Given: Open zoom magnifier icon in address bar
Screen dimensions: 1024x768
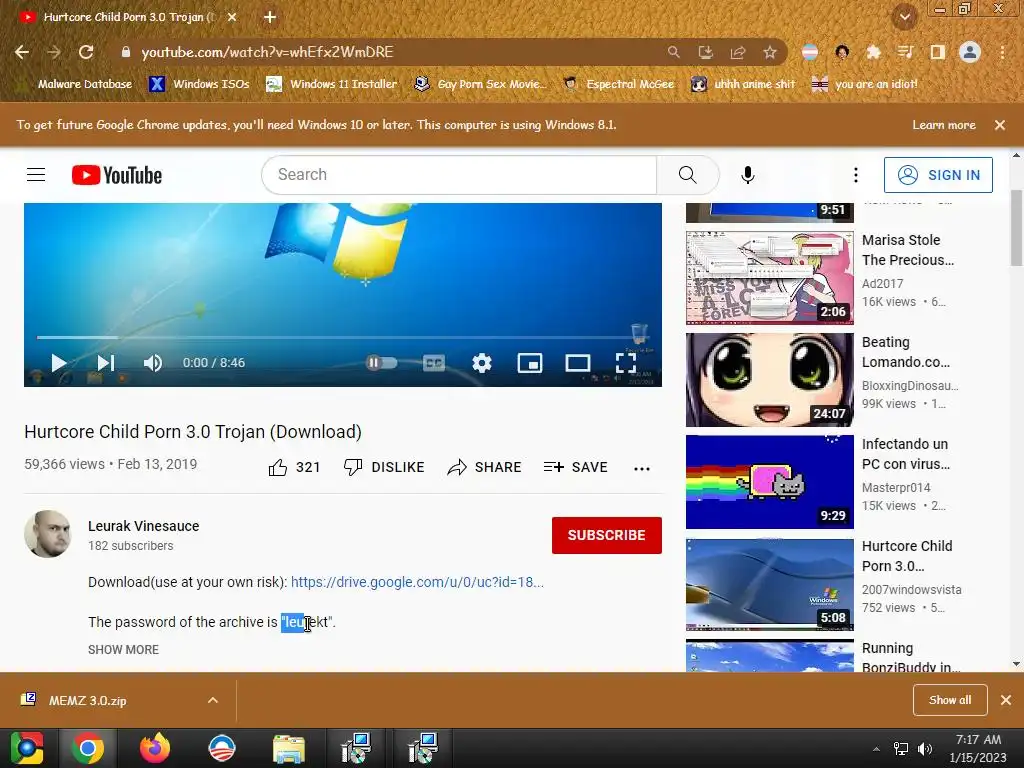Looking at the screenshot, I should 673,52.
